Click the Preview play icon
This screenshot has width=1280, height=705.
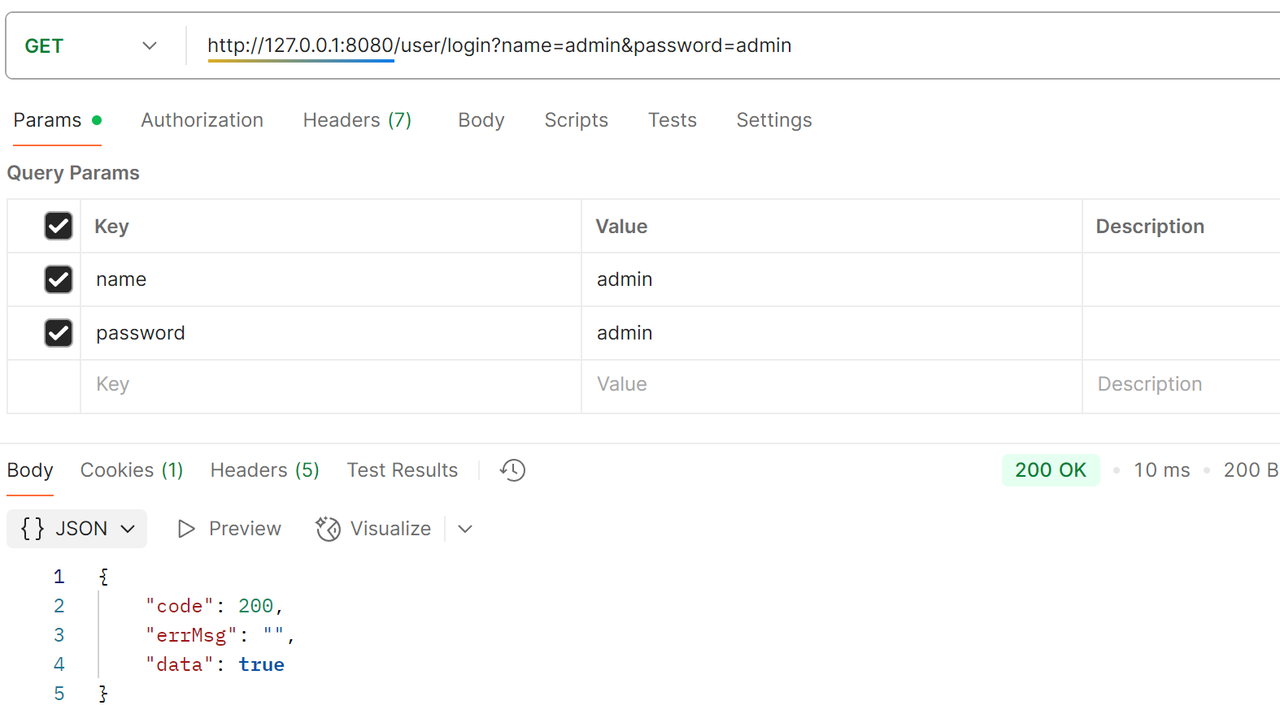(186, 529)
